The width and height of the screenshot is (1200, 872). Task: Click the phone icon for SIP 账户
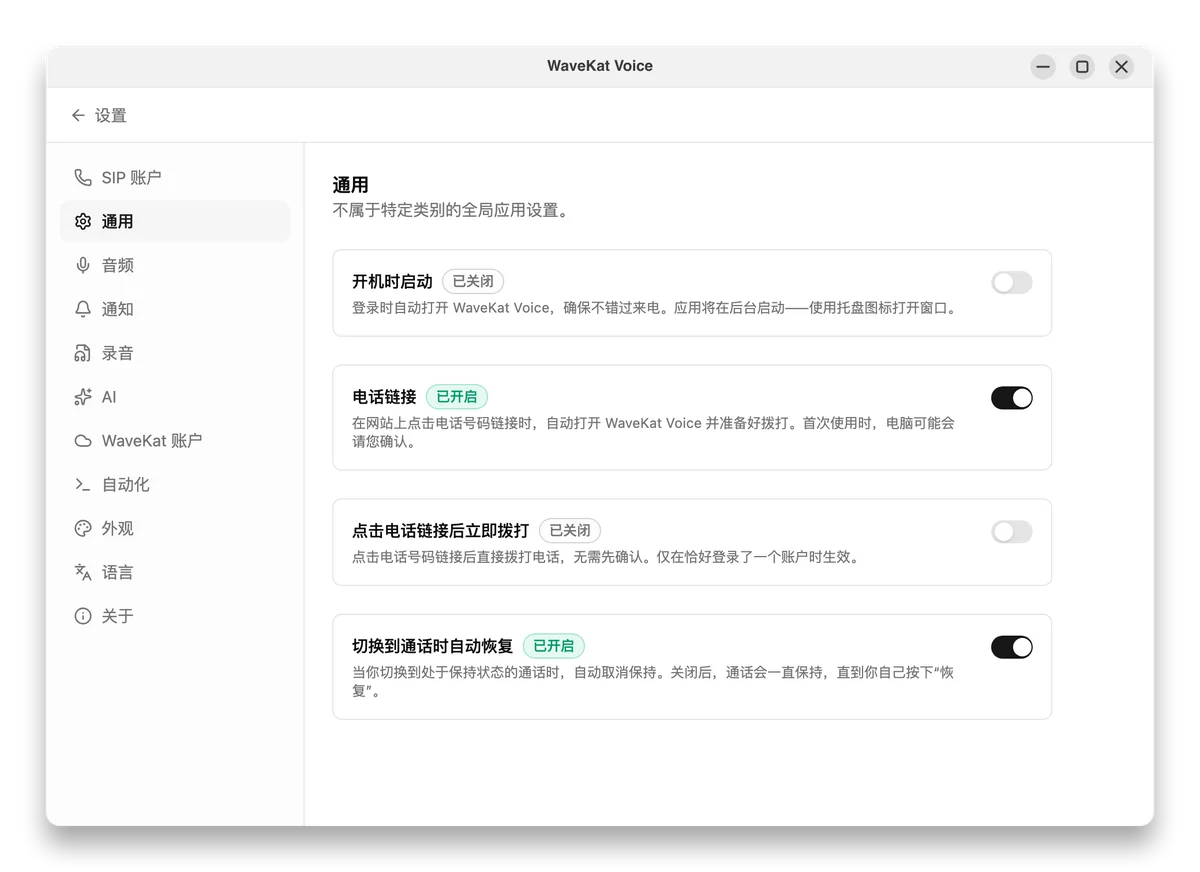(83, 178)
